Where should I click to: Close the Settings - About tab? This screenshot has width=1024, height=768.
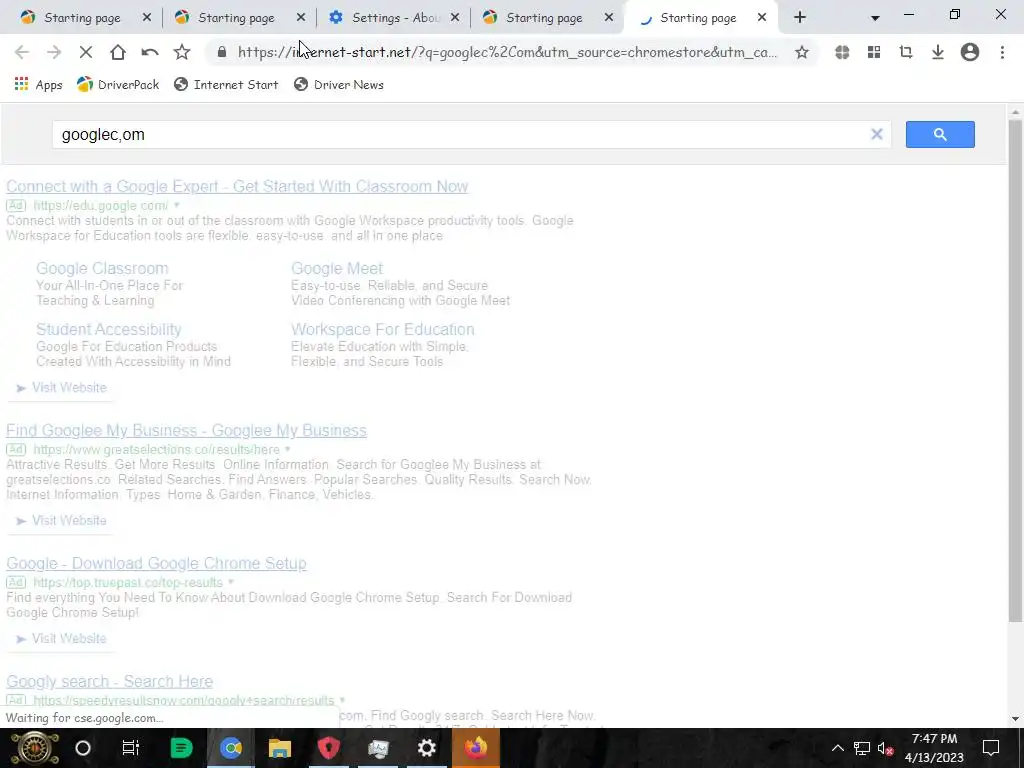click(x=455, y=18)
